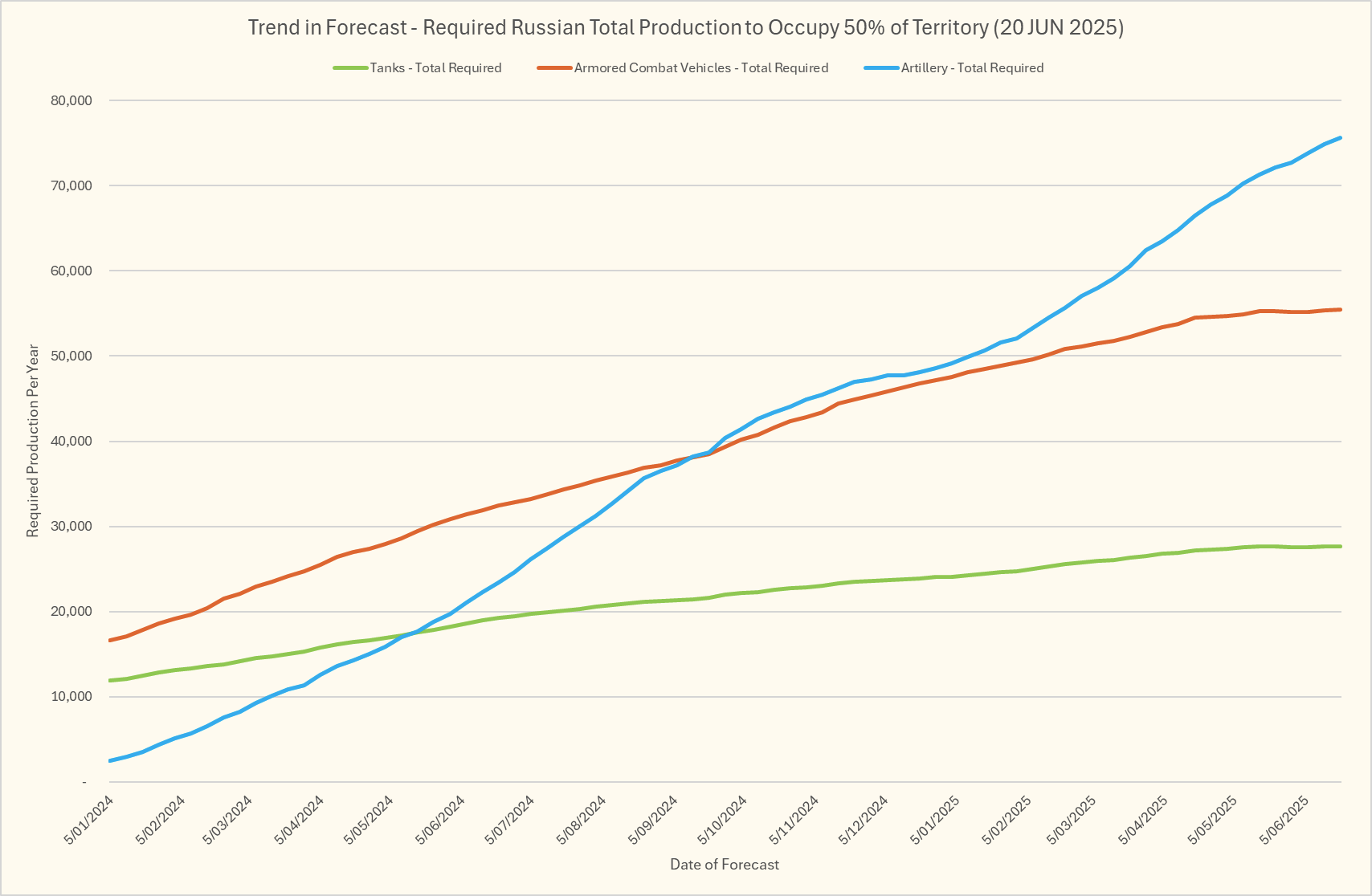This screenshot has width=1372, height=896.
Task: Click the 5/01/2024 x-axis date label
Action: (x=89, y=821)
